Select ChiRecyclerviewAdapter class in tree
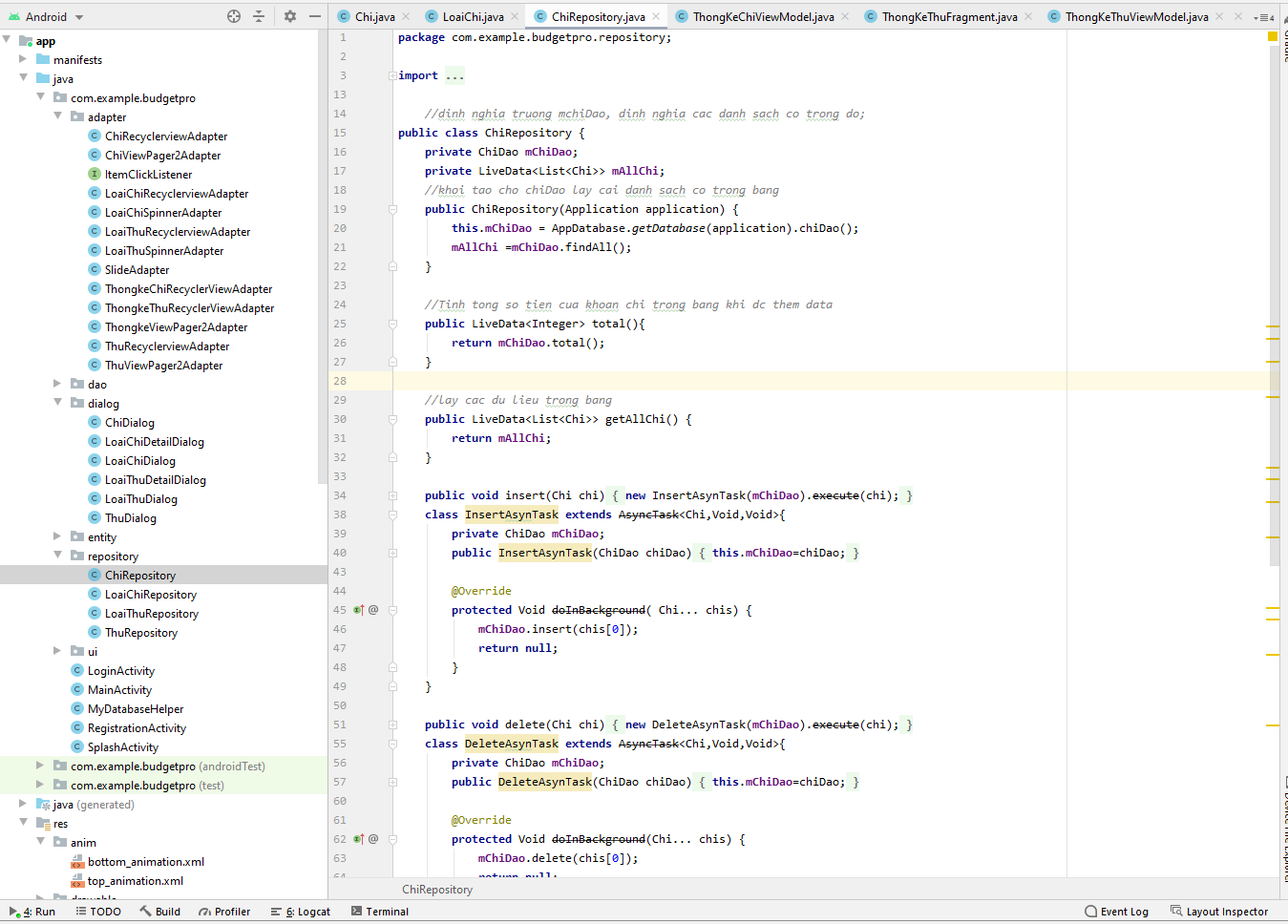 point(166,136)
